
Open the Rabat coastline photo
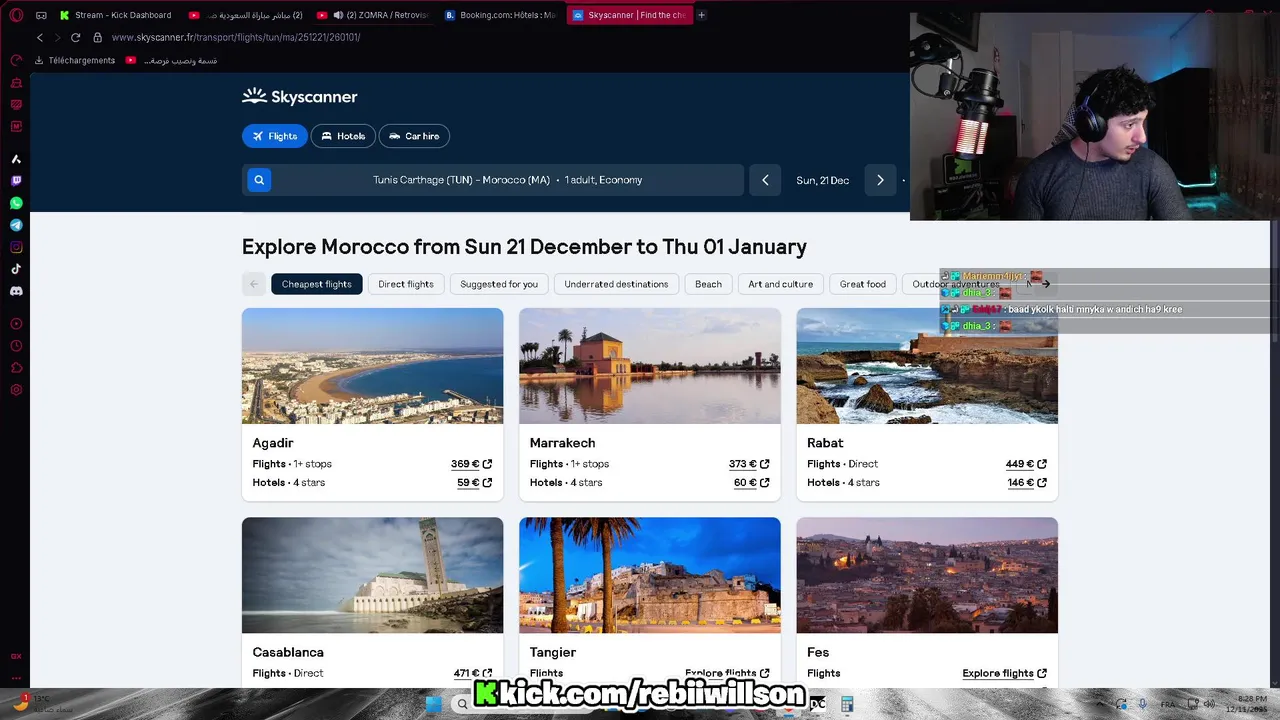point(927,366)
